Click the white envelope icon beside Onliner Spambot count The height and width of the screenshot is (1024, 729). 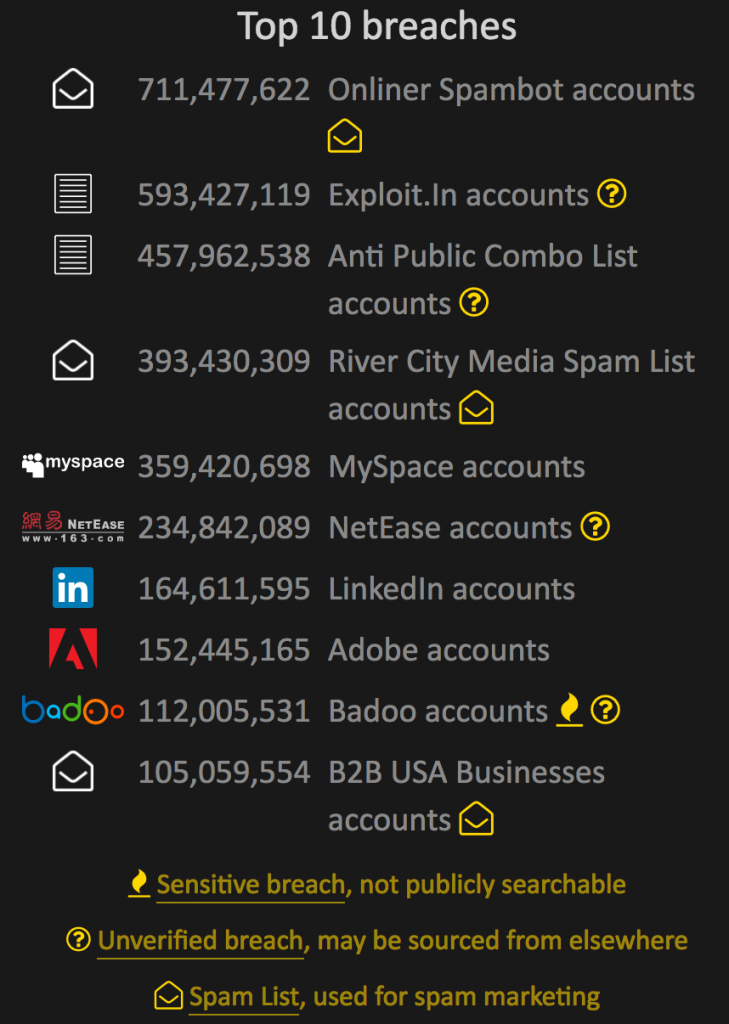tap(73, 89)
